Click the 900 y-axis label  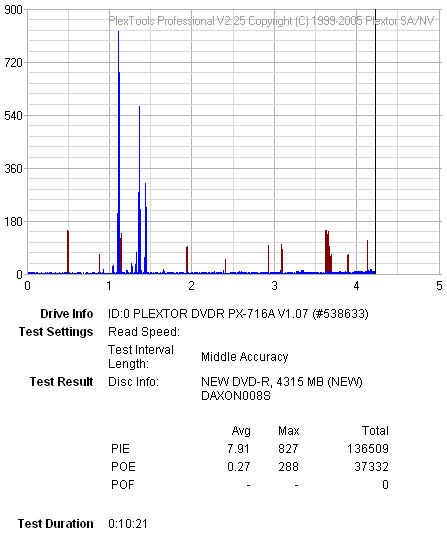pyautogui.click(x=13, y=10)
